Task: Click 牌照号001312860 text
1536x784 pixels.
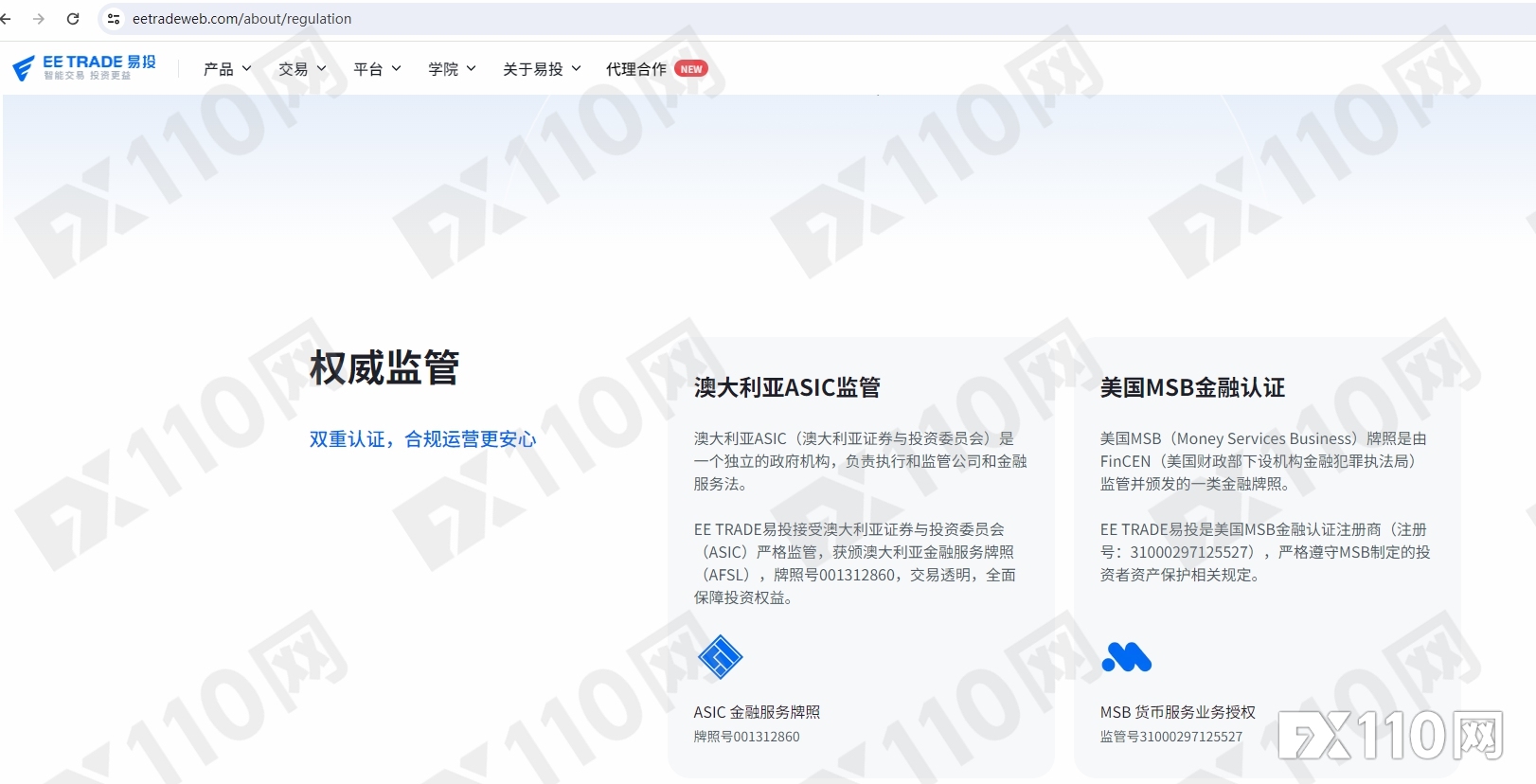Action: point(746,737)
